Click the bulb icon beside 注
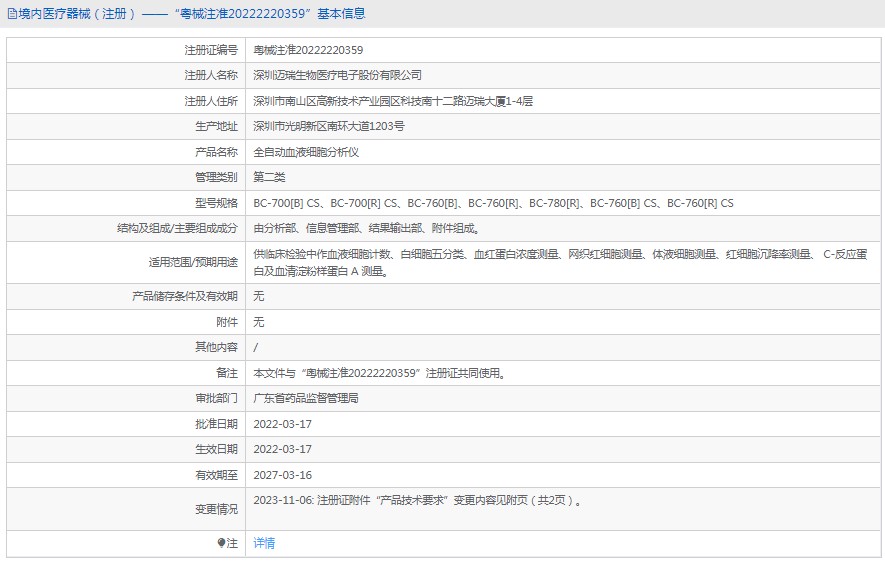This screenshot has width=885, height=564. tap(221, 543)
